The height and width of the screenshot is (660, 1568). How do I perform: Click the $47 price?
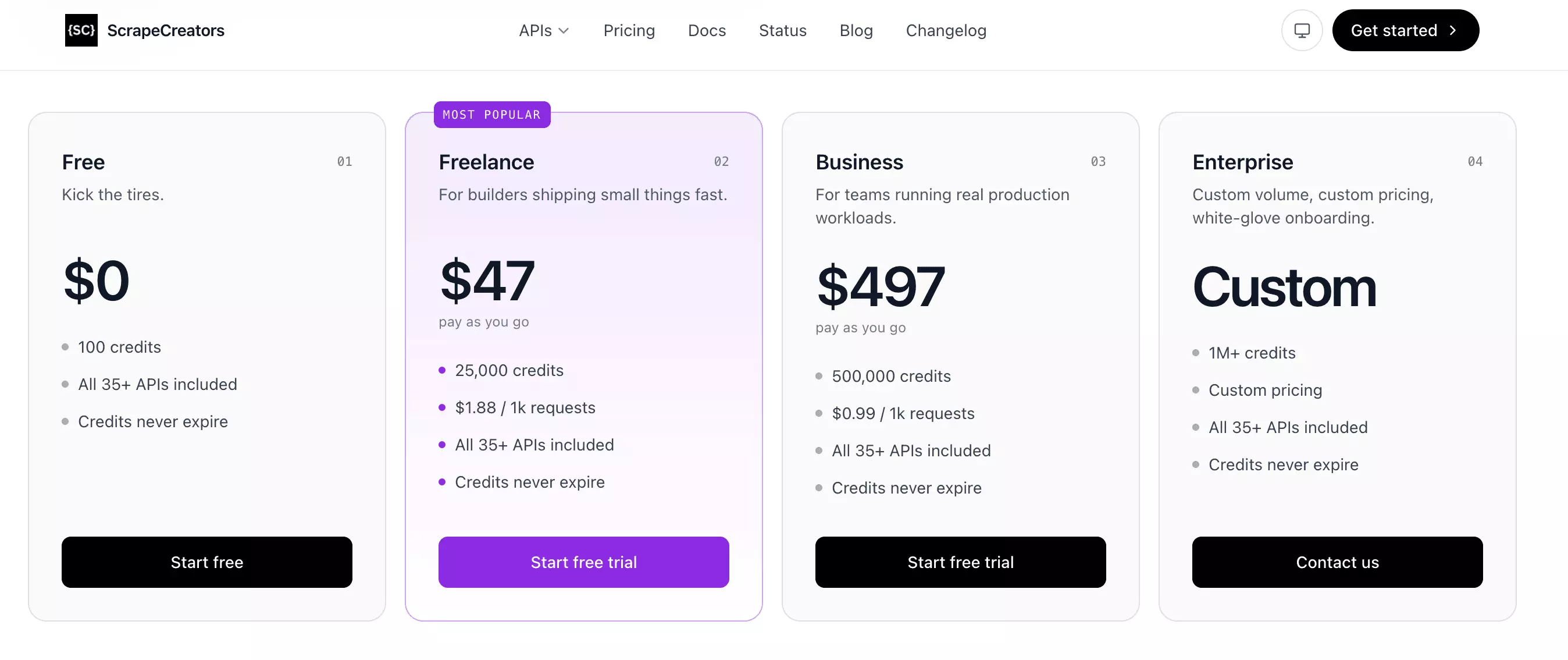pos(487,280)
